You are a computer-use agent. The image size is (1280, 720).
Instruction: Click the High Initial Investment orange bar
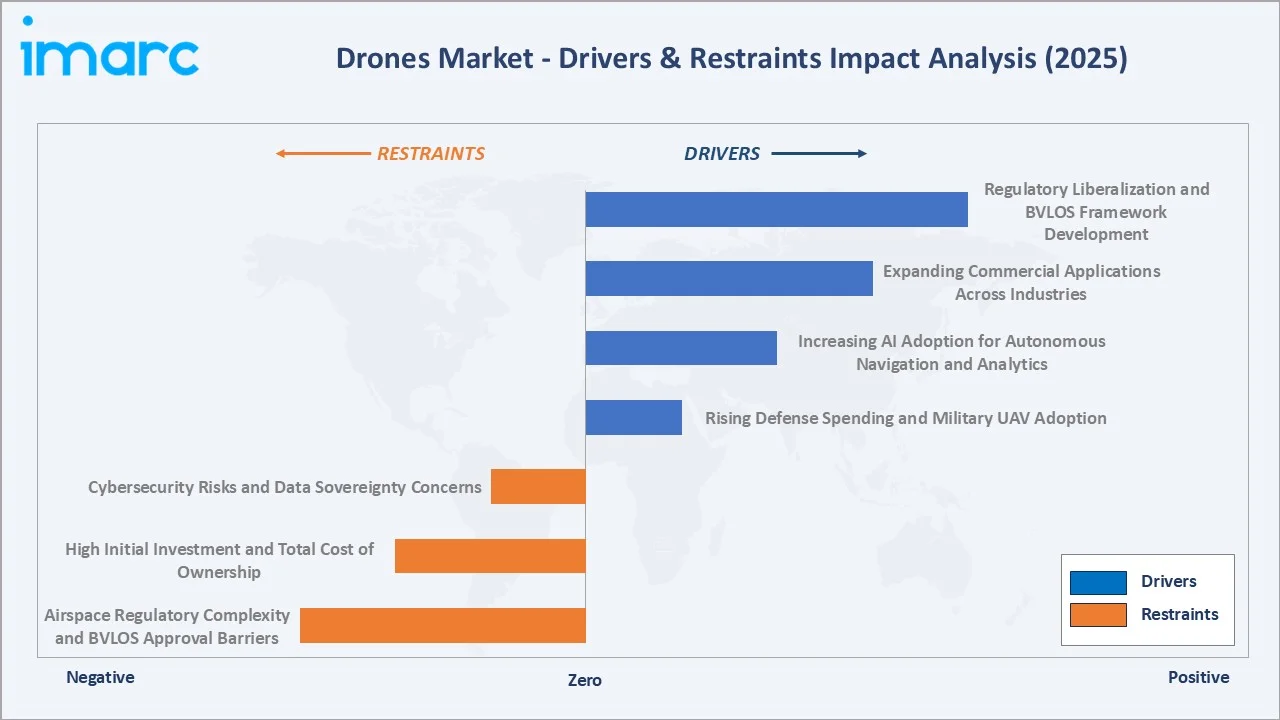click(x=490, y=556)
